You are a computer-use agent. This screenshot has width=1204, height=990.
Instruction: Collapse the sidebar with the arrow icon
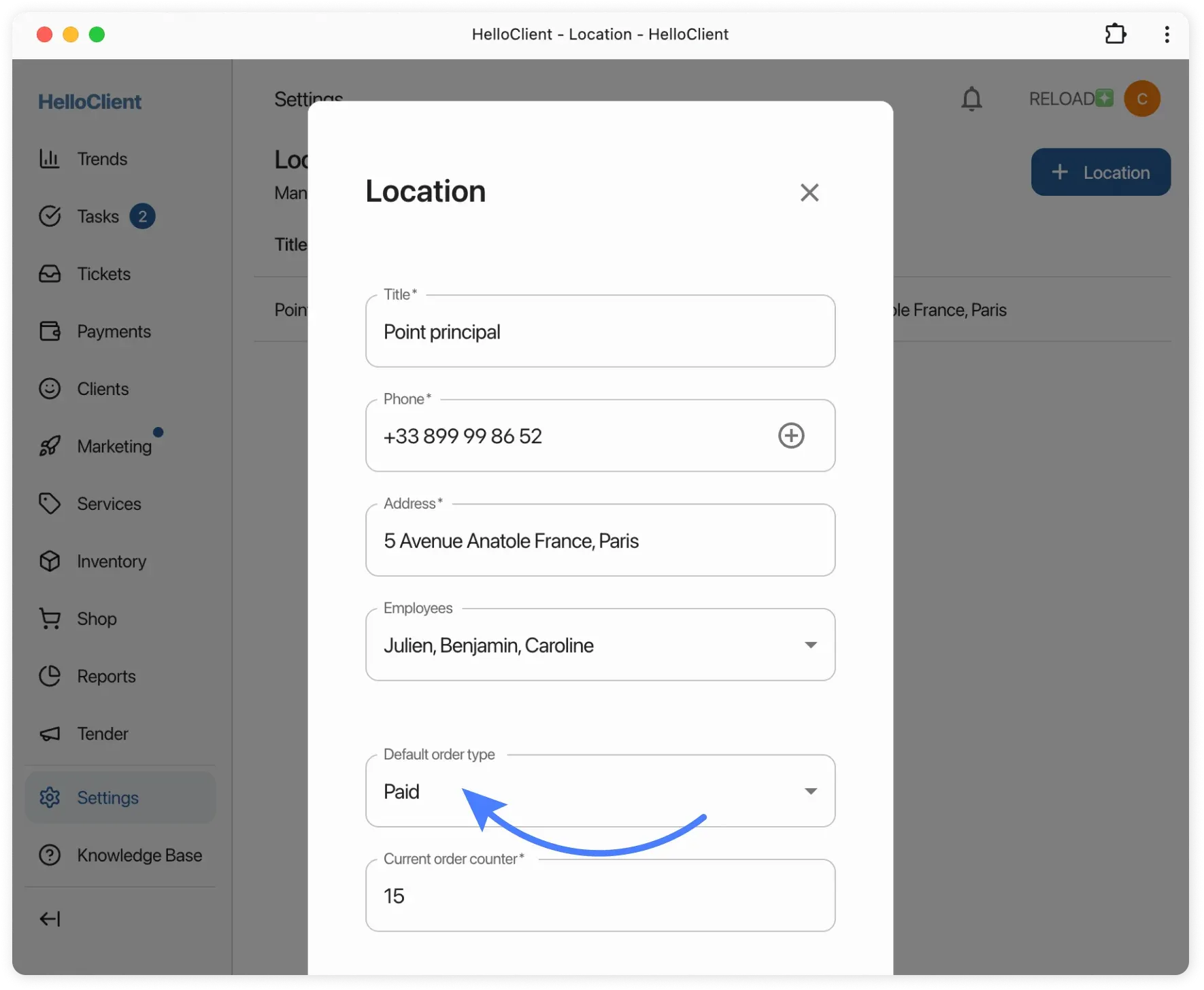(x=49, y=918)
